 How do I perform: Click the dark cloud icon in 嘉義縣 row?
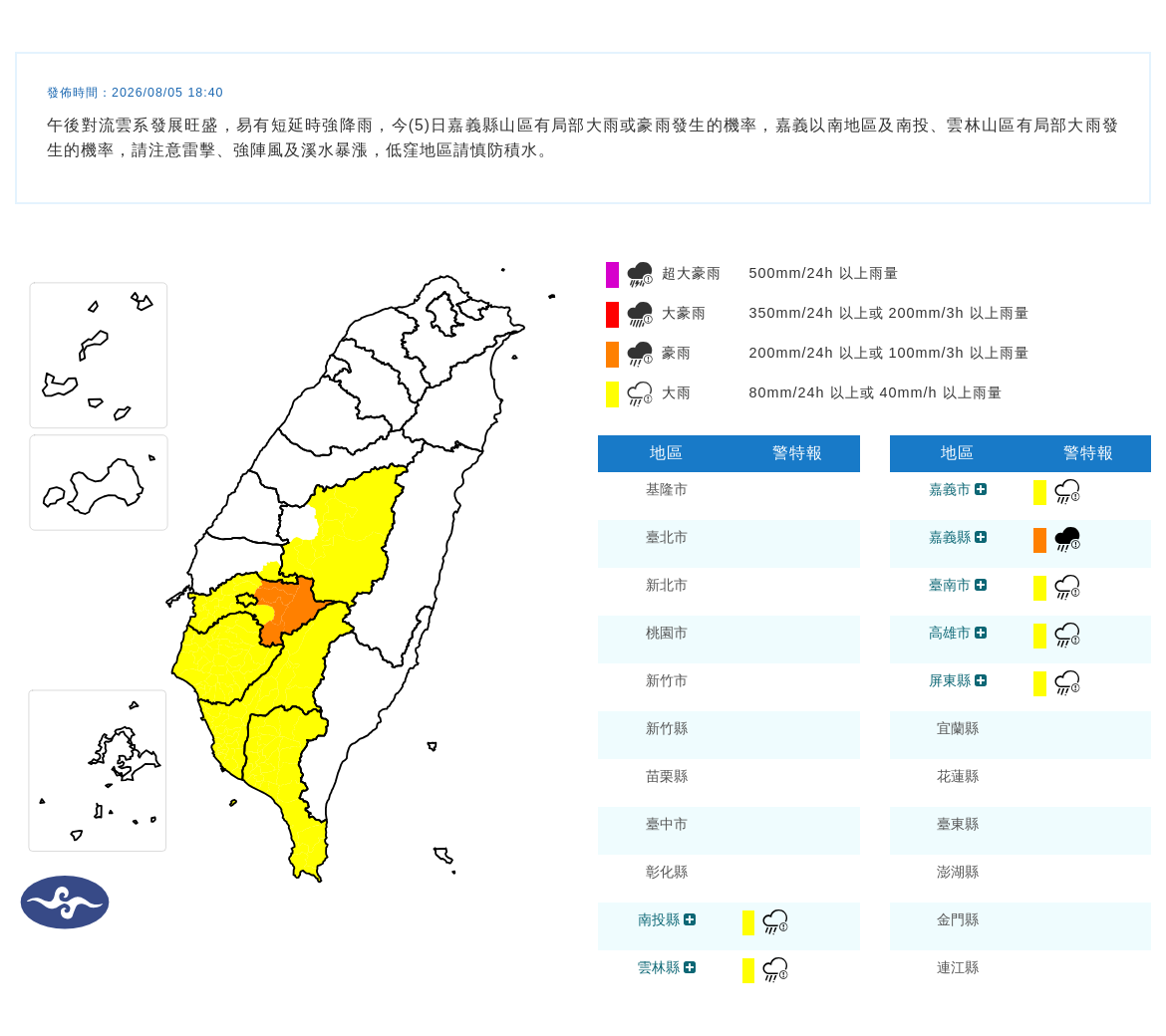pos(1067,540)
